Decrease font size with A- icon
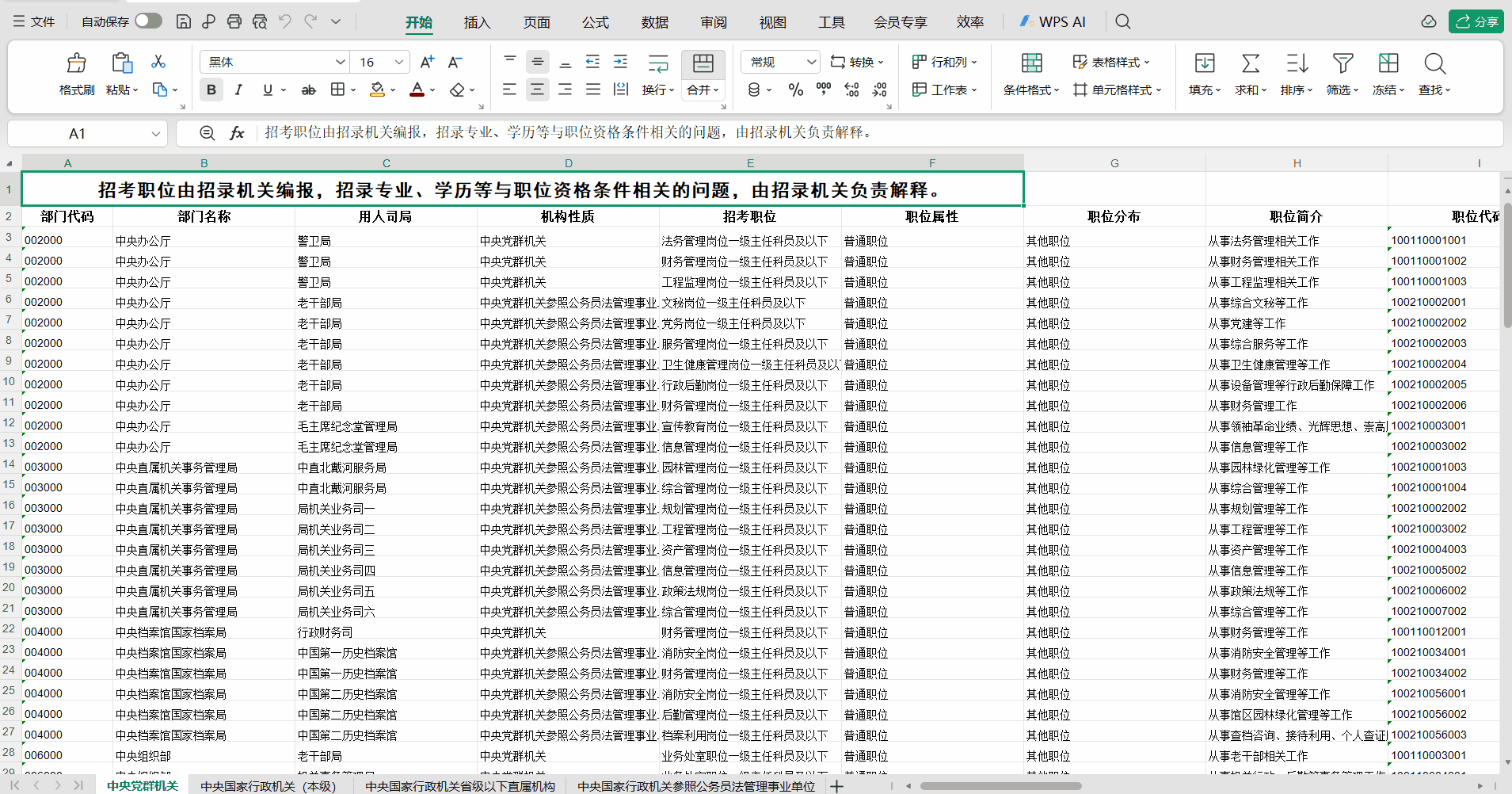This screenshot has height=794, width=1512. pyautogui.click(x=455, y=62)
